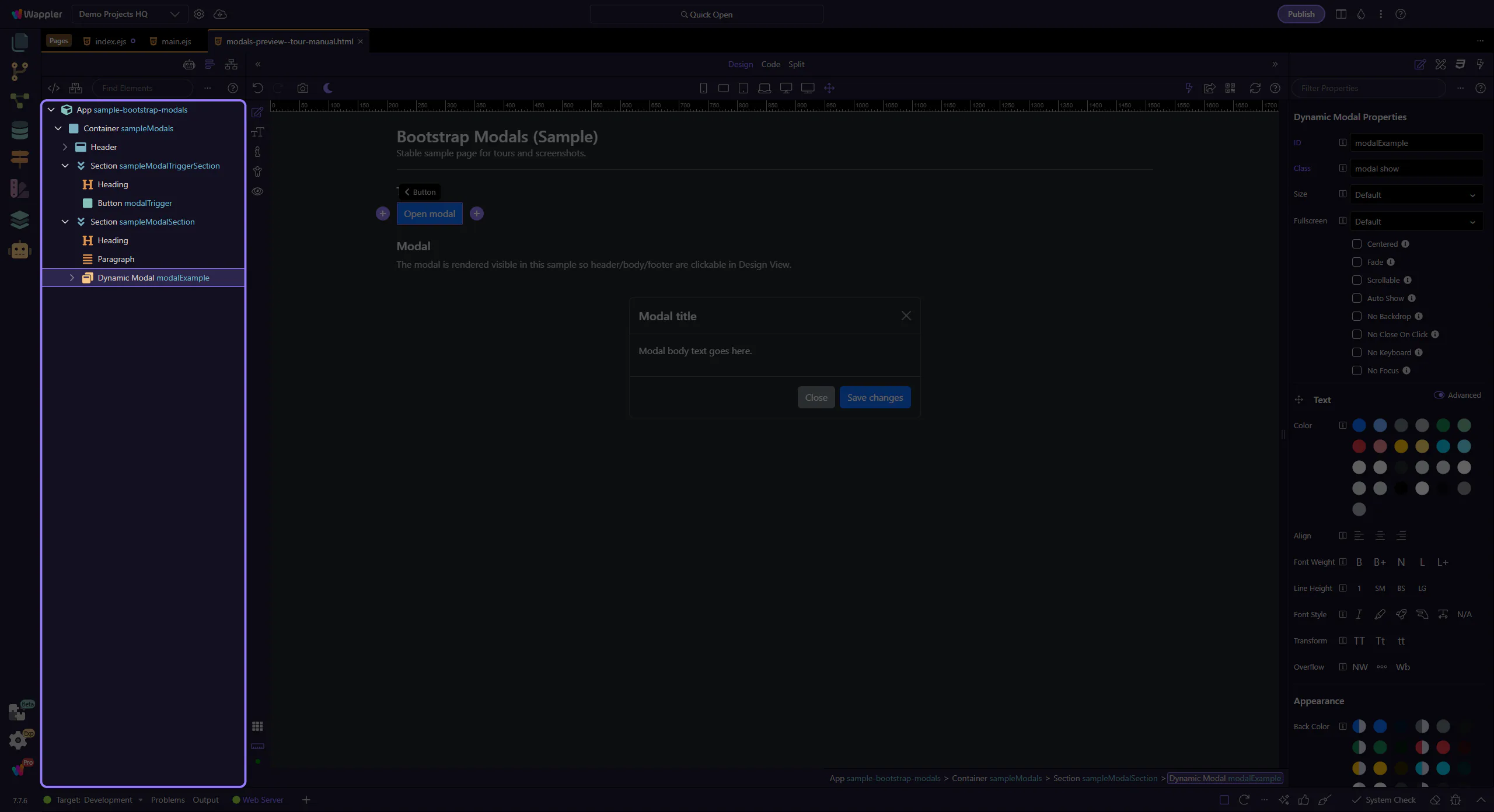The height and width of the screenshot is (812, 1494).
Task: Select the phone device preview icon
Action: click(x=703, y=88)
